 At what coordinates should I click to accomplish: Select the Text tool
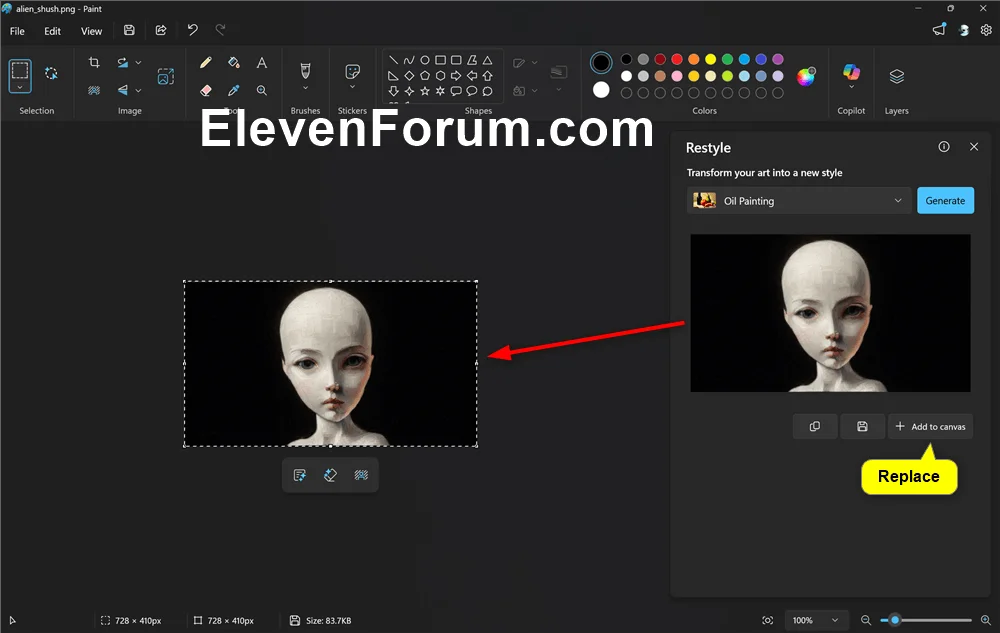tap(261, 62)
